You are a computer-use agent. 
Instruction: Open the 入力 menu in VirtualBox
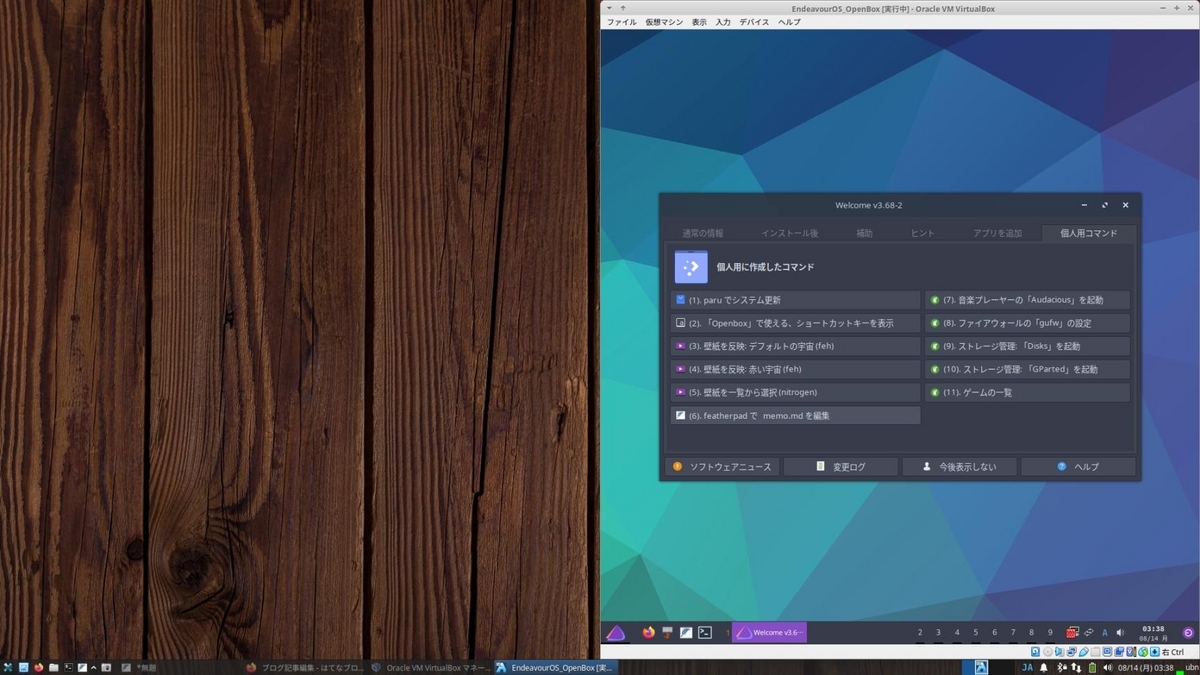pos(723,22)
